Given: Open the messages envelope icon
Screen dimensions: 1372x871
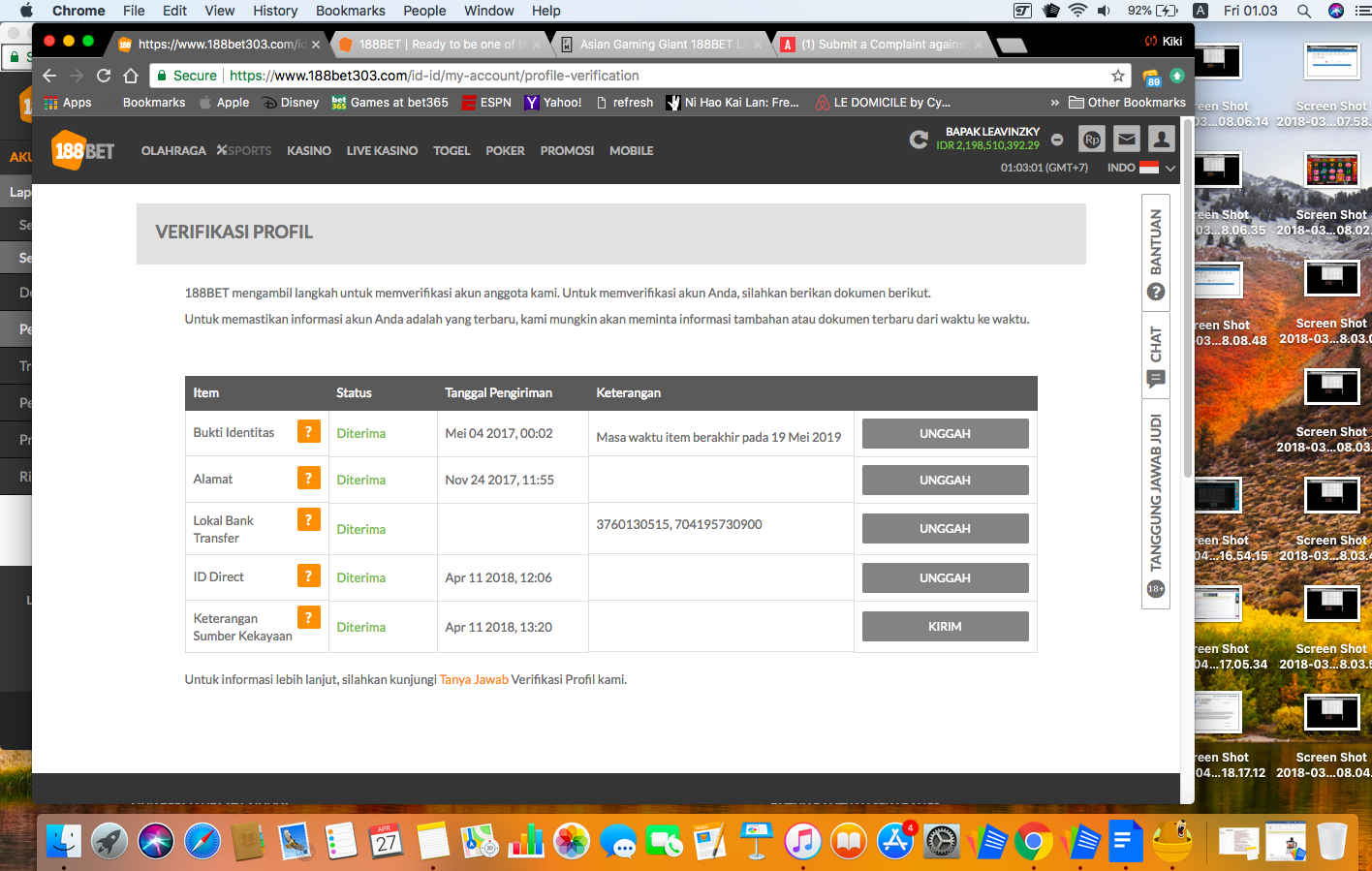Looking at the screenshot, I should [x=1127, y=140].
